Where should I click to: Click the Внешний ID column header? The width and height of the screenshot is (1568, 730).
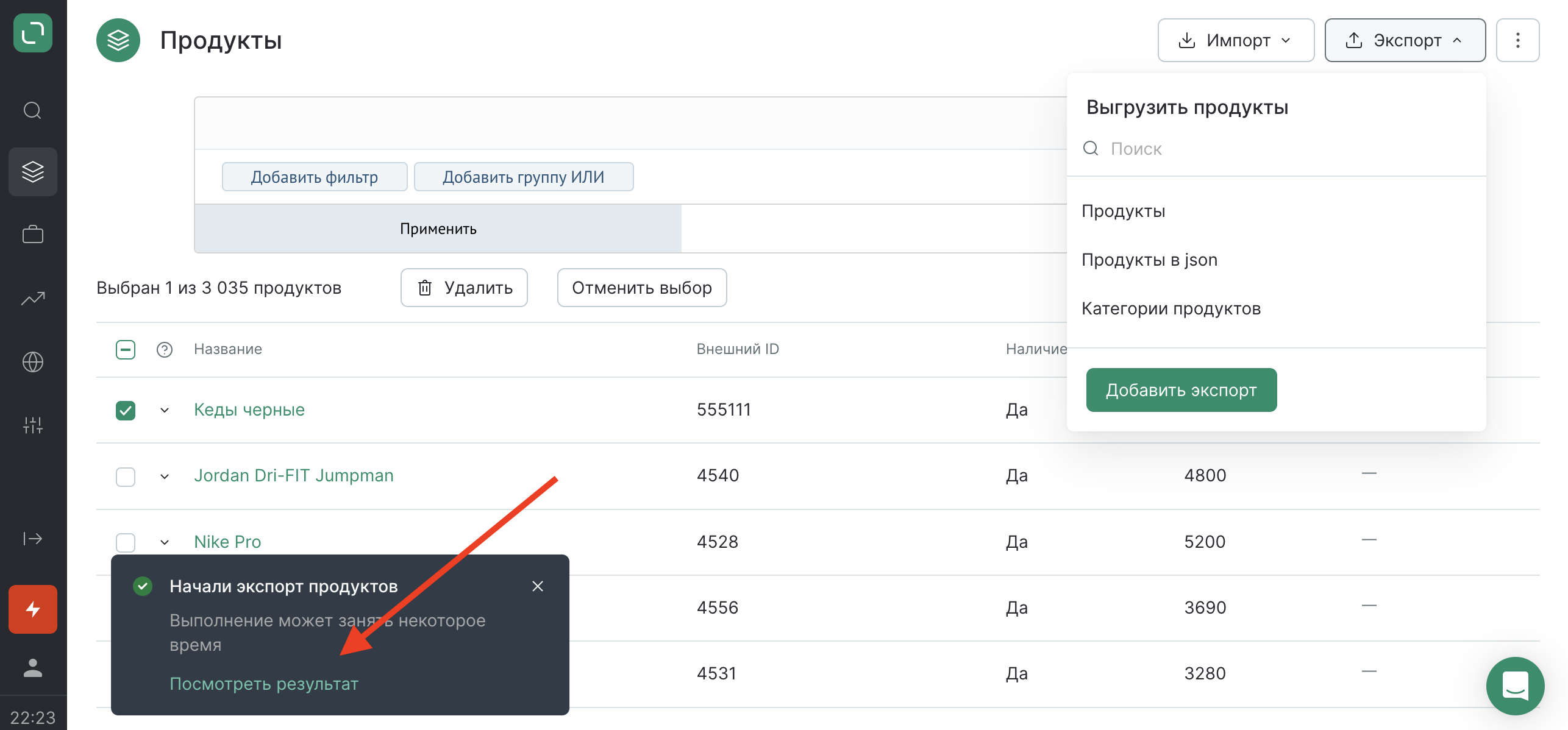[738, 349]
